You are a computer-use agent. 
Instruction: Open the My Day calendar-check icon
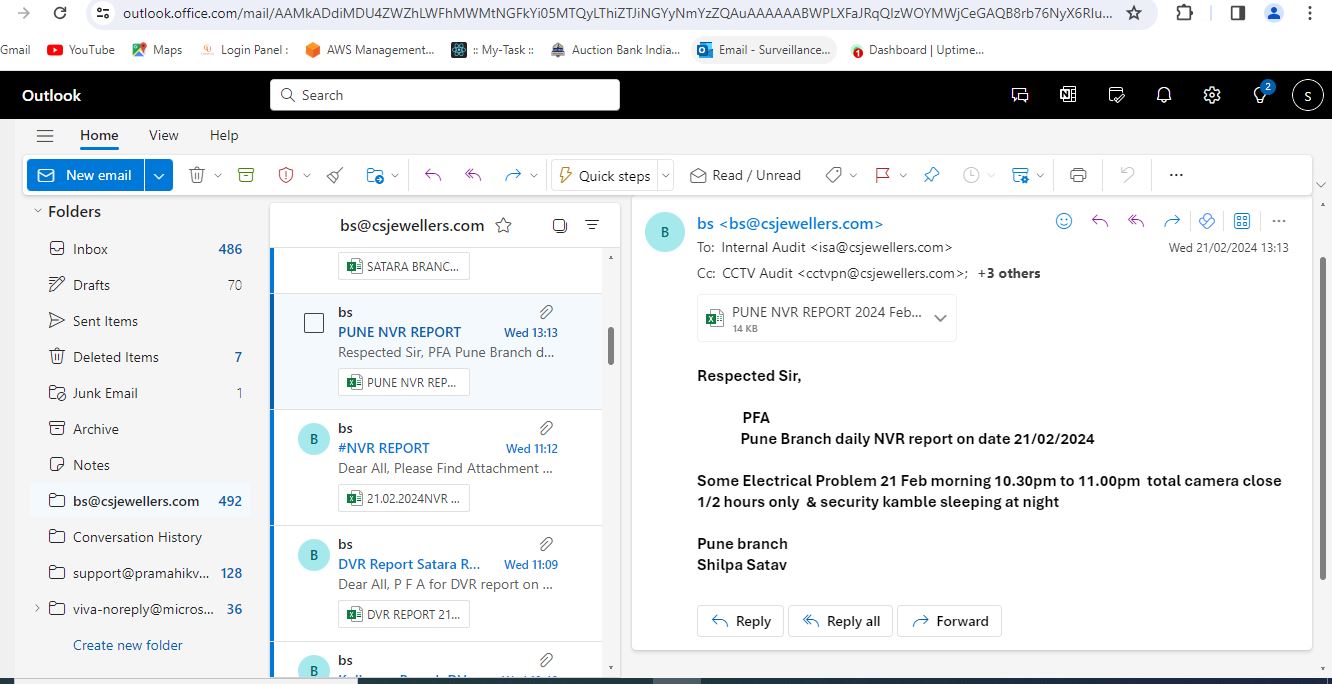pos(1116,95)
